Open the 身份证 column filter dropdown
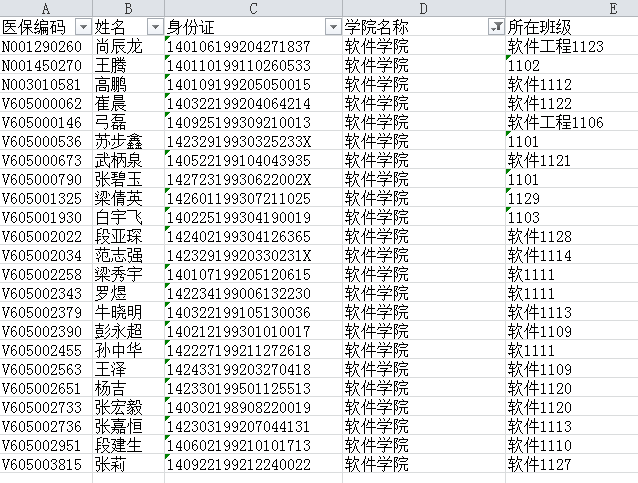Image resolution: width=638 pixels, height=483 pixels. (333, 27)
